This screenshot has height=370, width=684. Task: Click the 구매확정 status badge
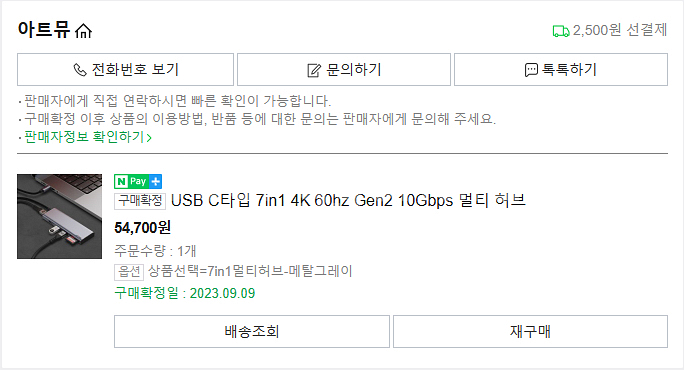[x=140, y=201]
